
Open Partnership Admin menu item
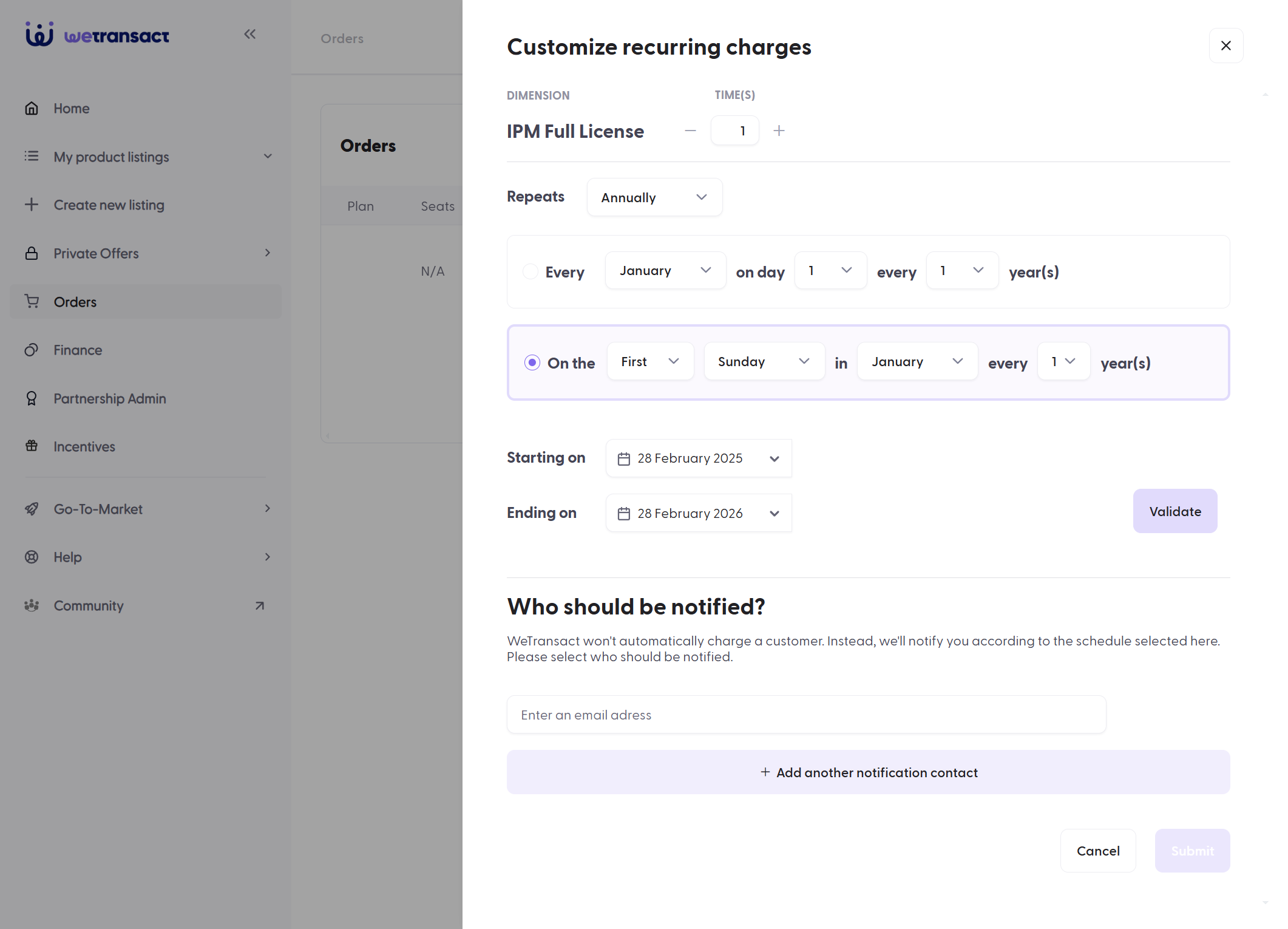[x=146, y=398]
